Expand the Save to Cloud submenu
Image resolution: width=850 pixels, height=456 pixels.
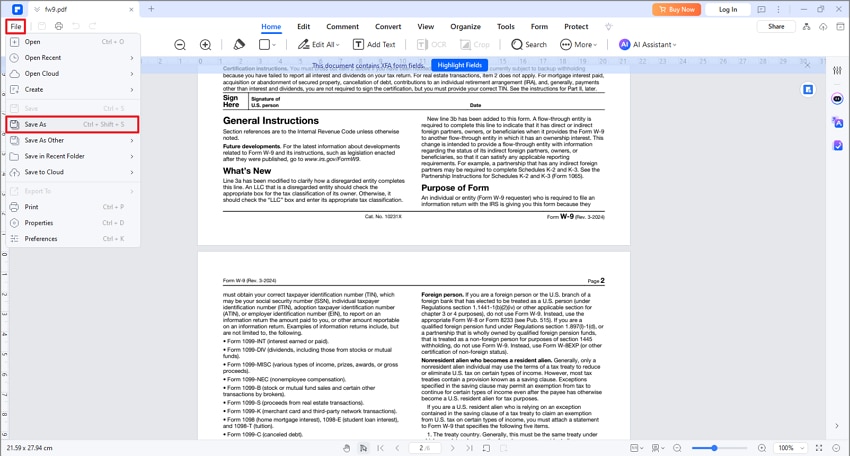73,172
